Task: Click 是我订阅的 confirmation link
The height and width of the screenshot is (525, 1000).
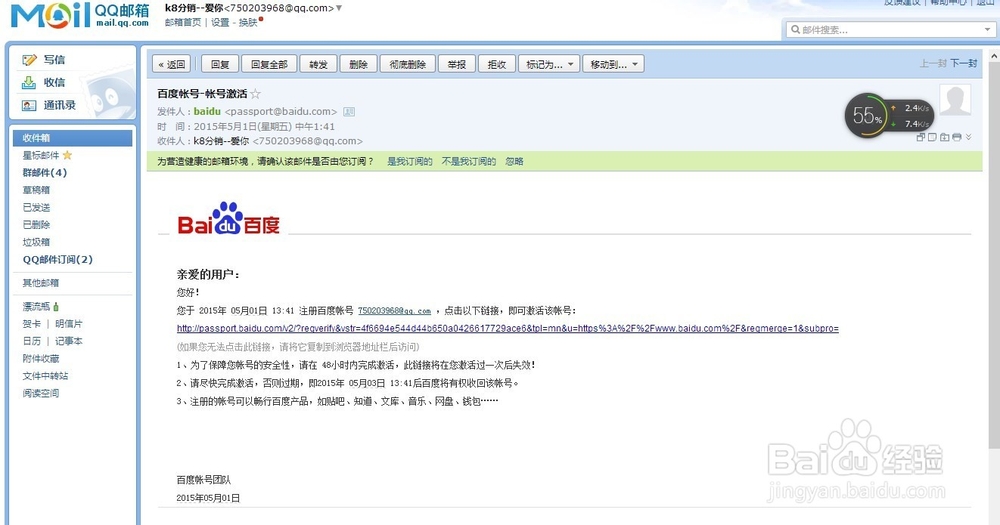Action: (409, 161)
